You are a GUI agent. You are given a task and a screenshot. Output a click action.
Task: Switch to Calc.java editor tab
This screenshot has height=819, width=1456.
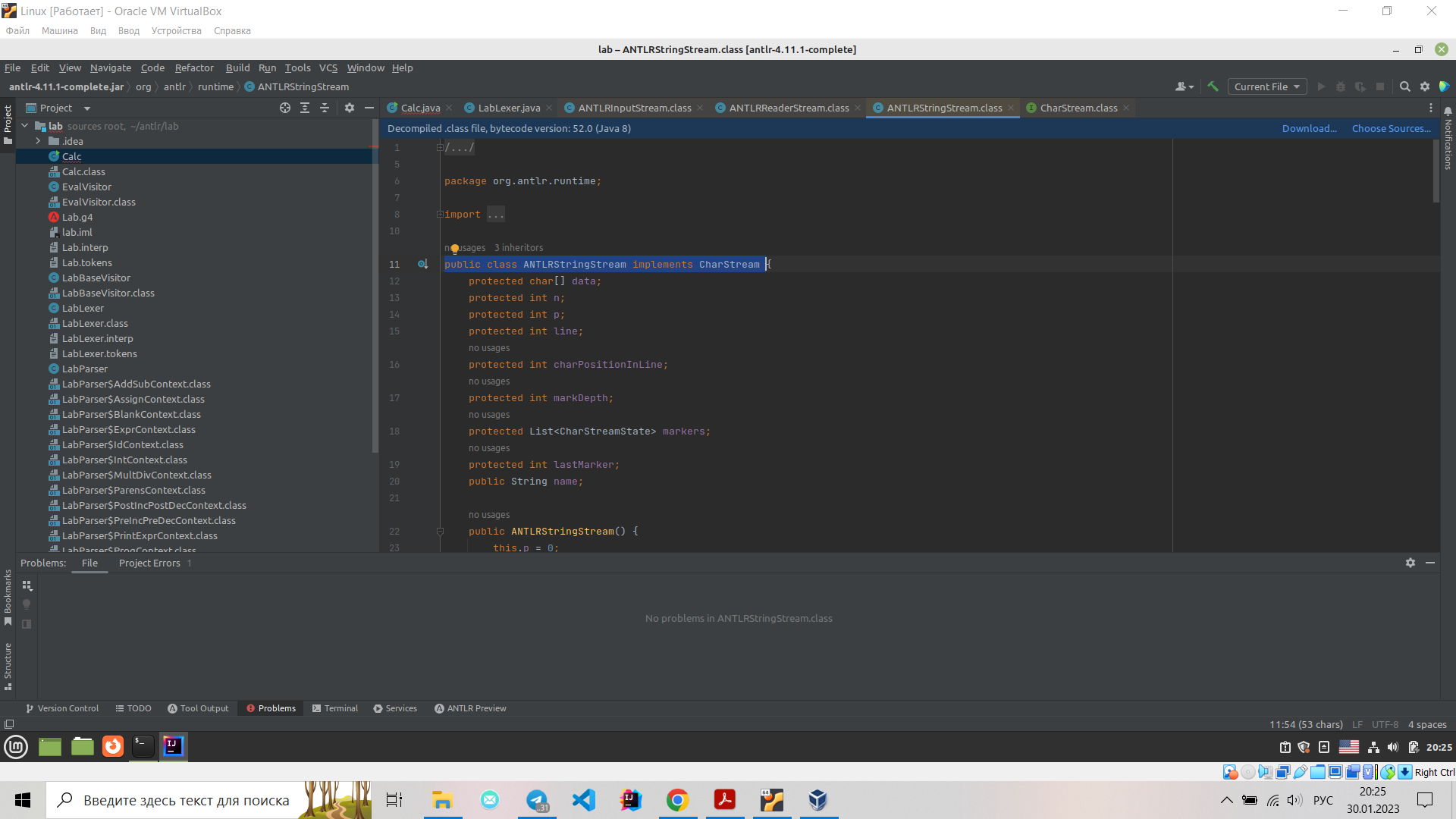(420, 108)
